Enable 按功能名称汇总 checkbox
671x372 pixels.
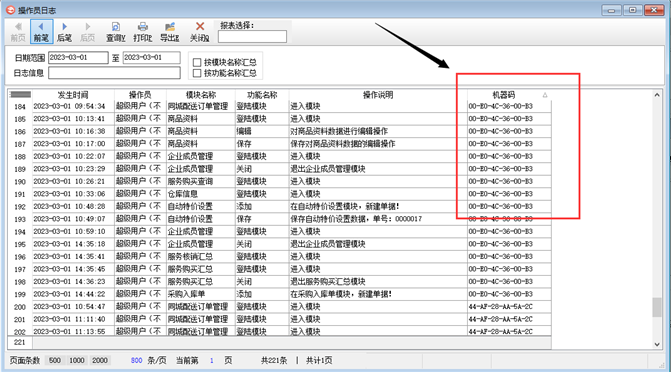click(197, 73)
